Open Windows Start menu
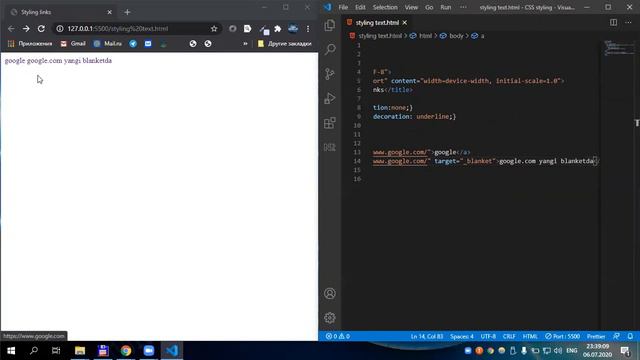 tap(11, 351)
